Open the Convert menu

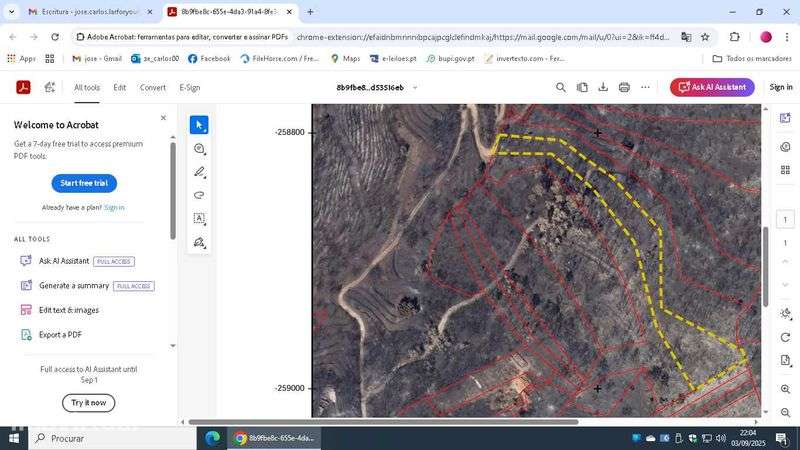click(153, 88)
